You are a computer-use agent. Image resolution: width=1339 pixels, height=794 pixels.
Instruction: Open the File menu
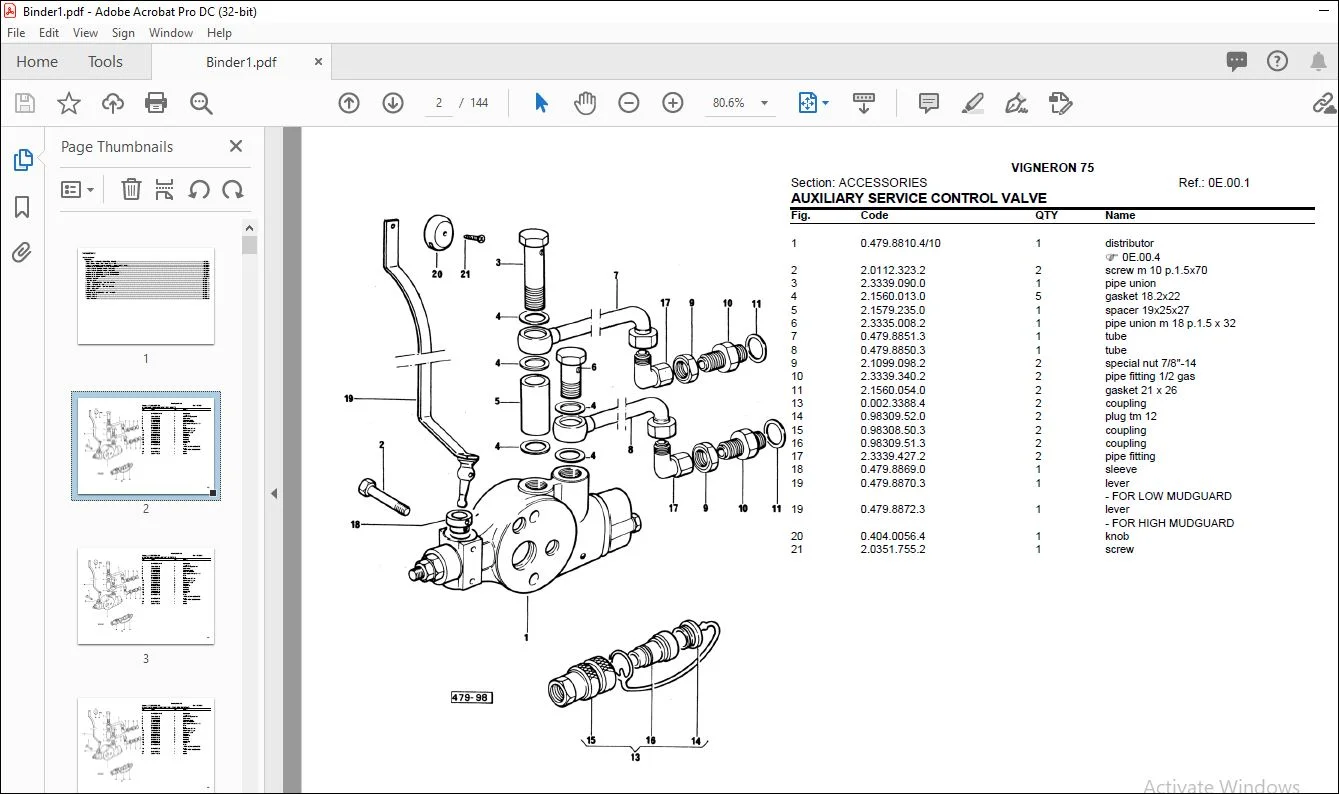[16, 33]
